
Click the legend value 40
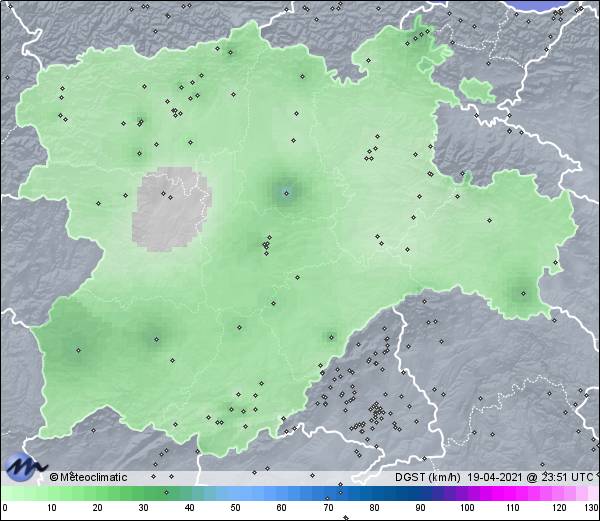[189, 508]
